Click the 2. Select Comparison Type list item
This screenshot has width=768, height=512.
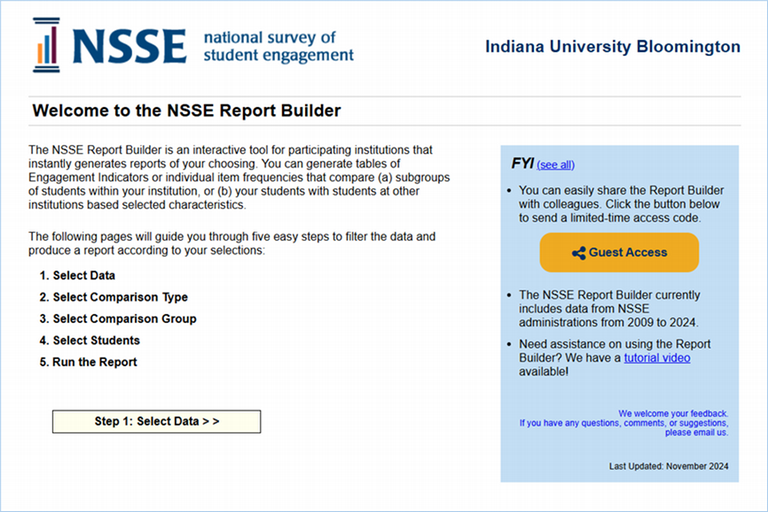click(114, 297)
